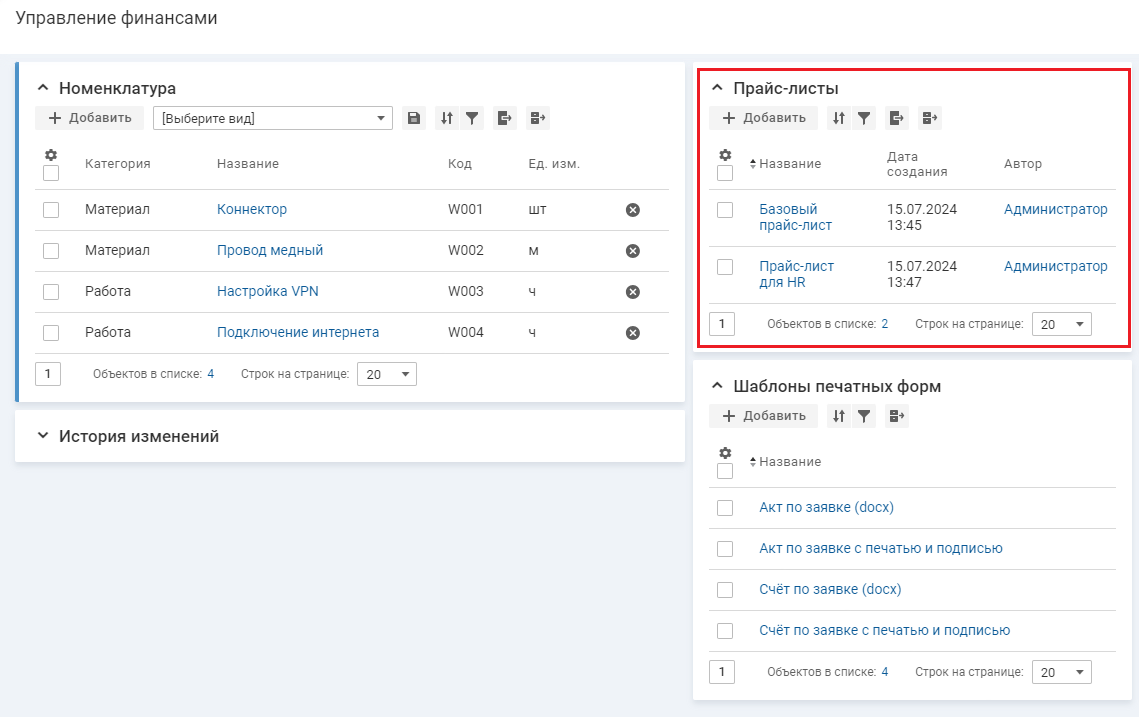Viewport: 1139px width, 717px height.
Task: Open rows per page dropdown in Прайс-листы
Action: 1061,324
